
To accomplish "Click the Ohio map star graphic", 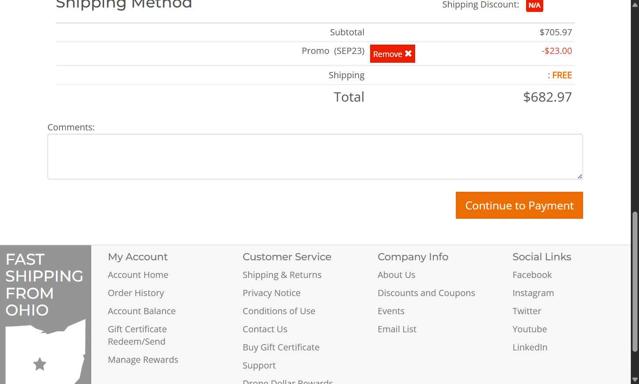I will pyautogui.click(x=40, y=364).
